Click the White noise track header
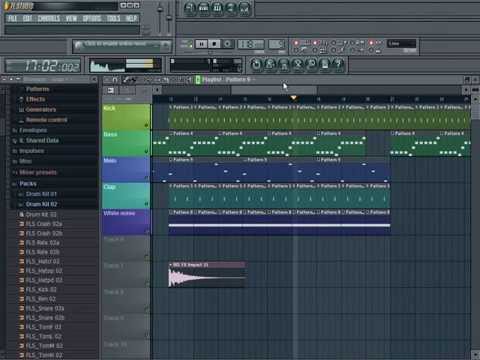480x360 pixels. [x=126, y=222]
